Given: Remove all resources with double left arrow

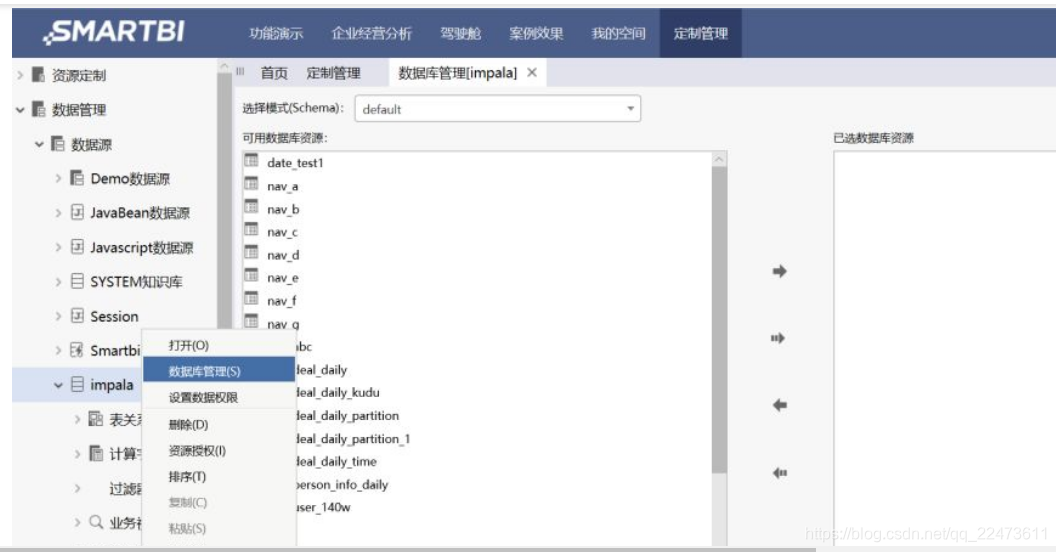Looking at the screenshot, I should pos(779,473).
